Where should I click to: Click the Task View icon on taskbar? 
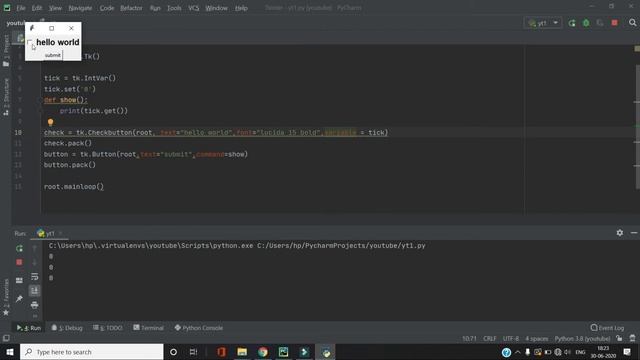tap(193, 352)
